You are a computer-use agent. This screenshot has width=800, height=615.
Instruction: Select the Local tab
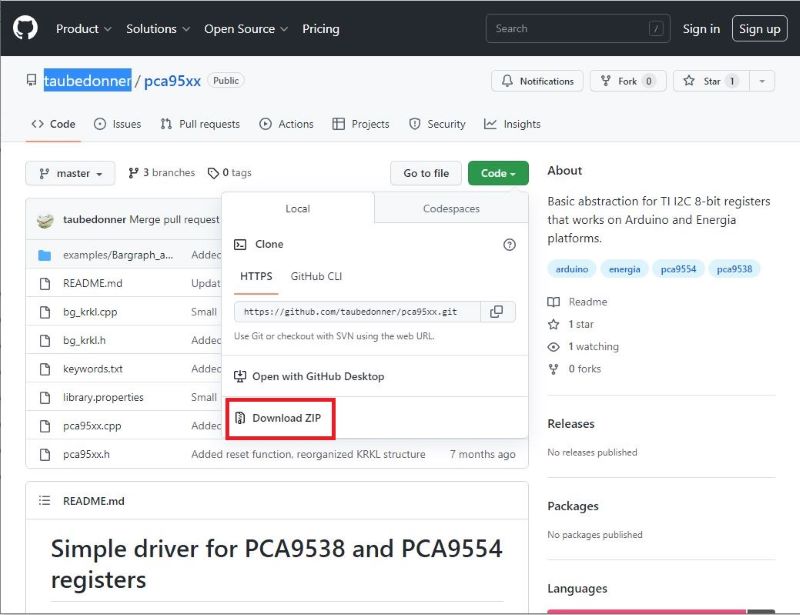[298, 209]
